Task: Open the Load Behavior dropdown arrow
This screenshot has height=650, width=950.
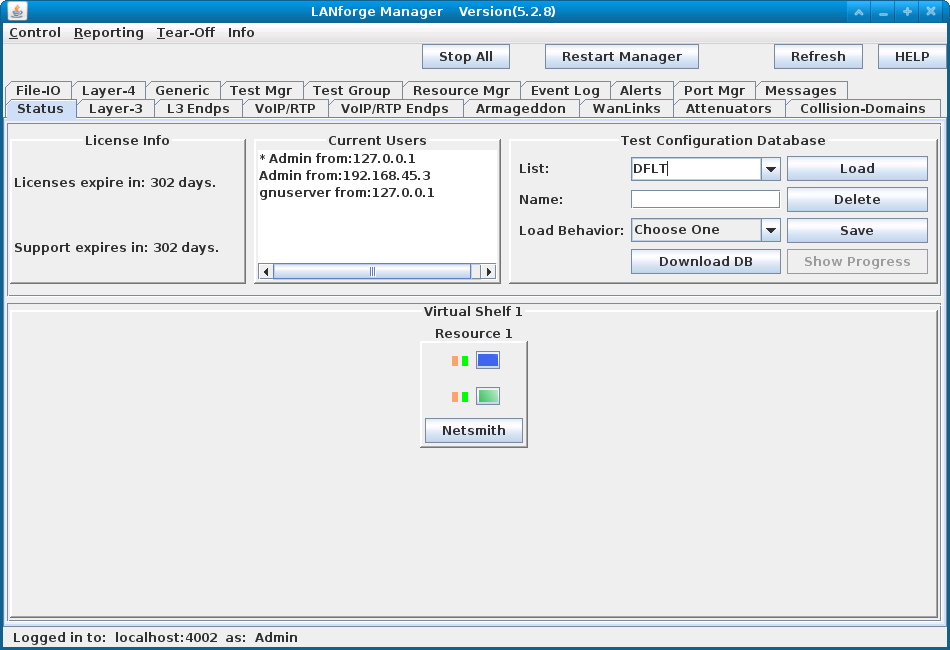Action: tap(771, 230)
